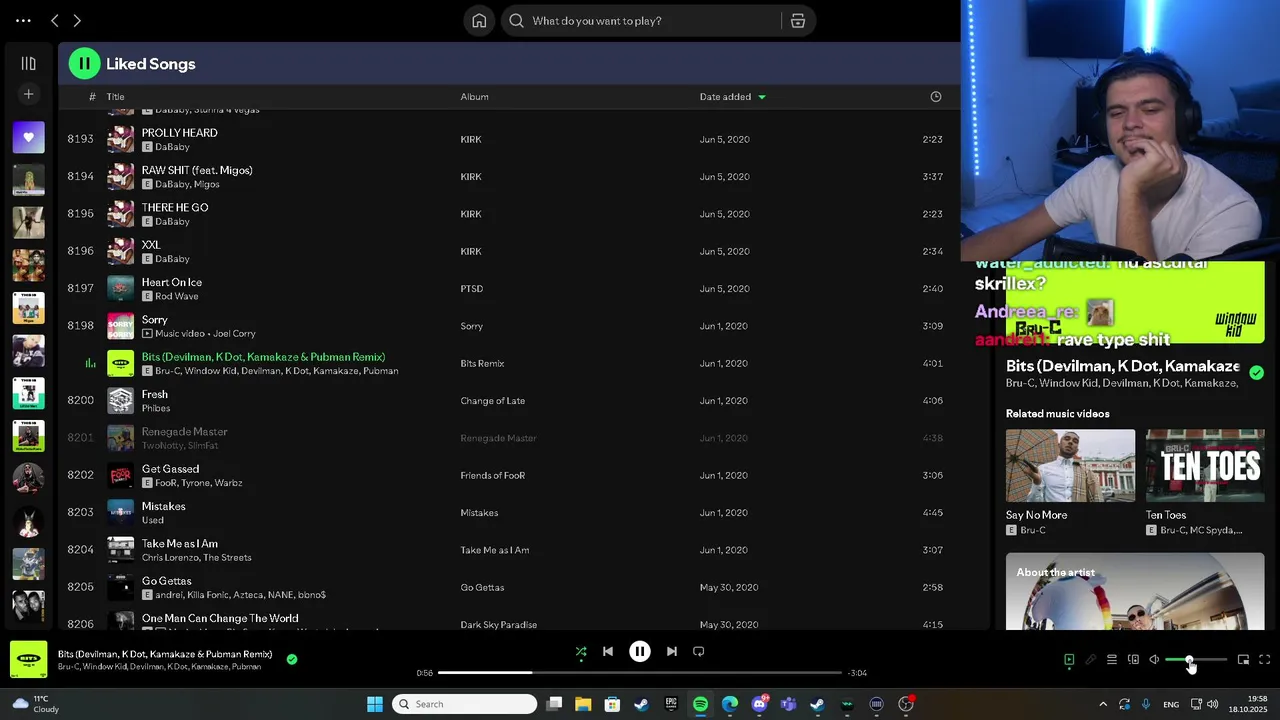Open the KIRK album link for PROLLY HEARD
The image size is (1280, 720).
click(471, 139)
